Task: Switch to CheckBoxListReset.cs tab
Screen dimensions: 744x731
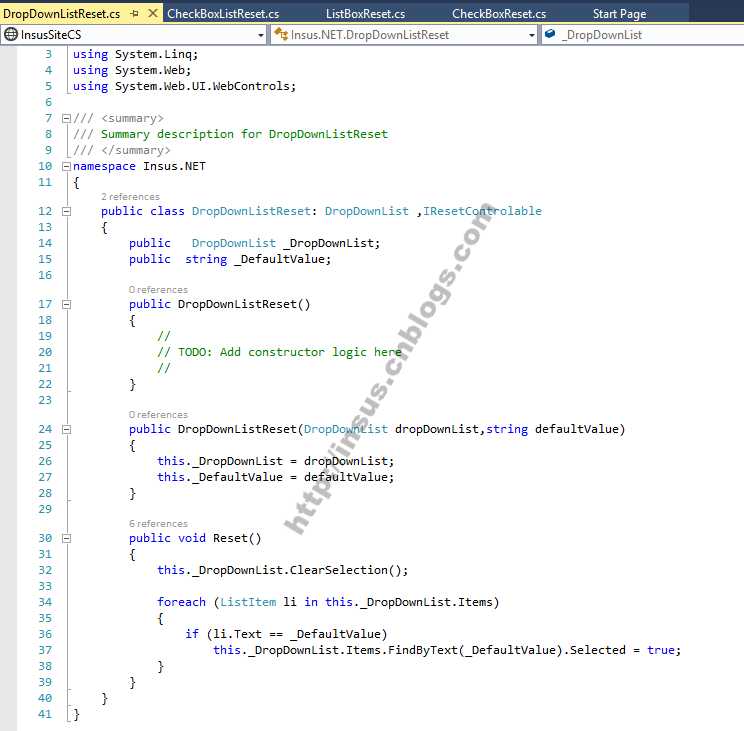Action: 223,14
